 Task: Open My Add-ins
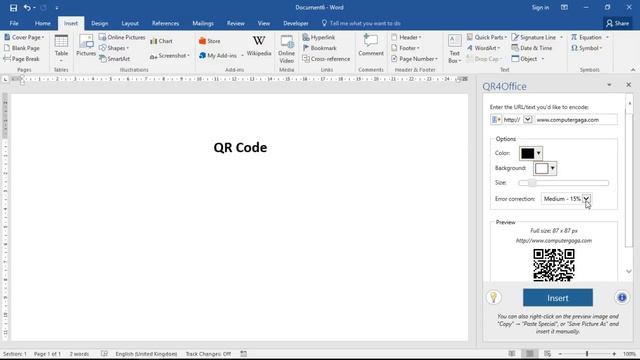[x=221, y=56]
